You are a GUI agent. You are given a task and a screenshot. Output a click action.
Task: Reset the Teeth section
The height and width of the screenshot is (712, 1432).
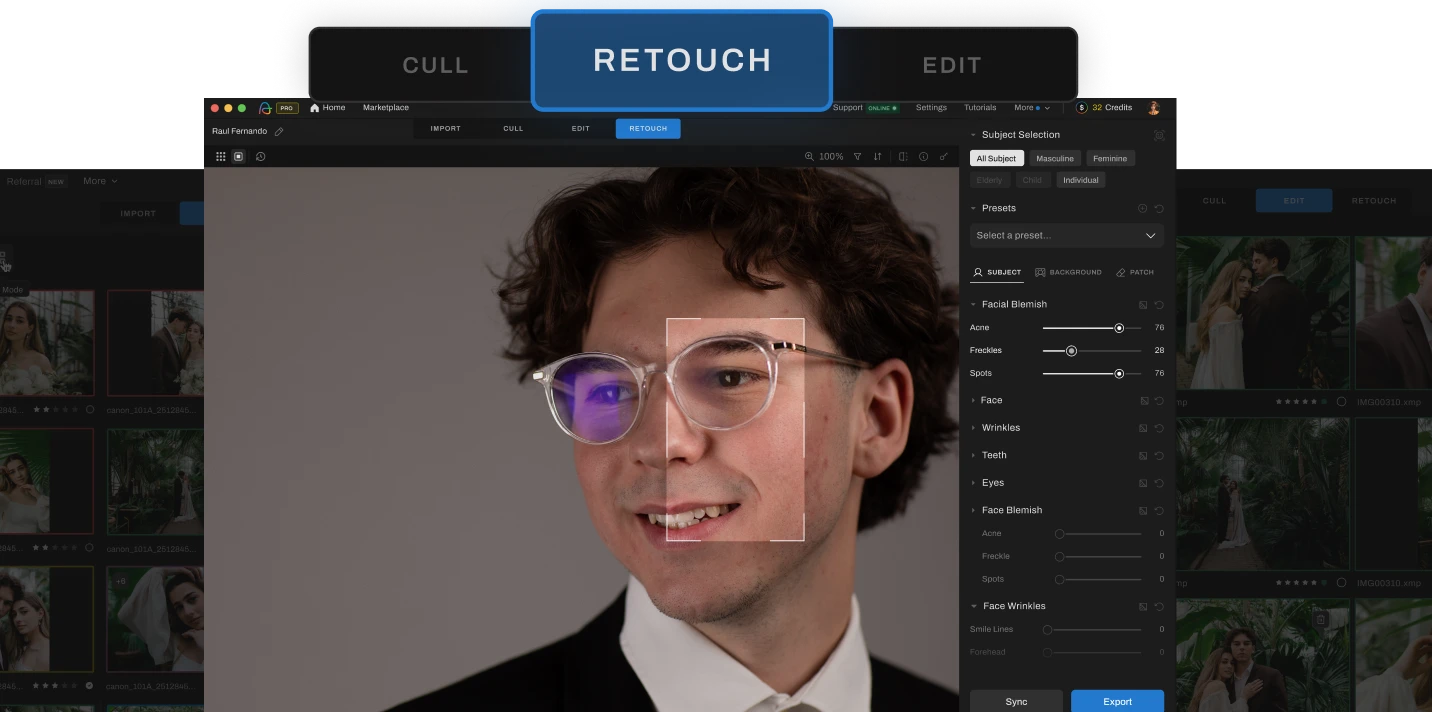pos(1159,455)
